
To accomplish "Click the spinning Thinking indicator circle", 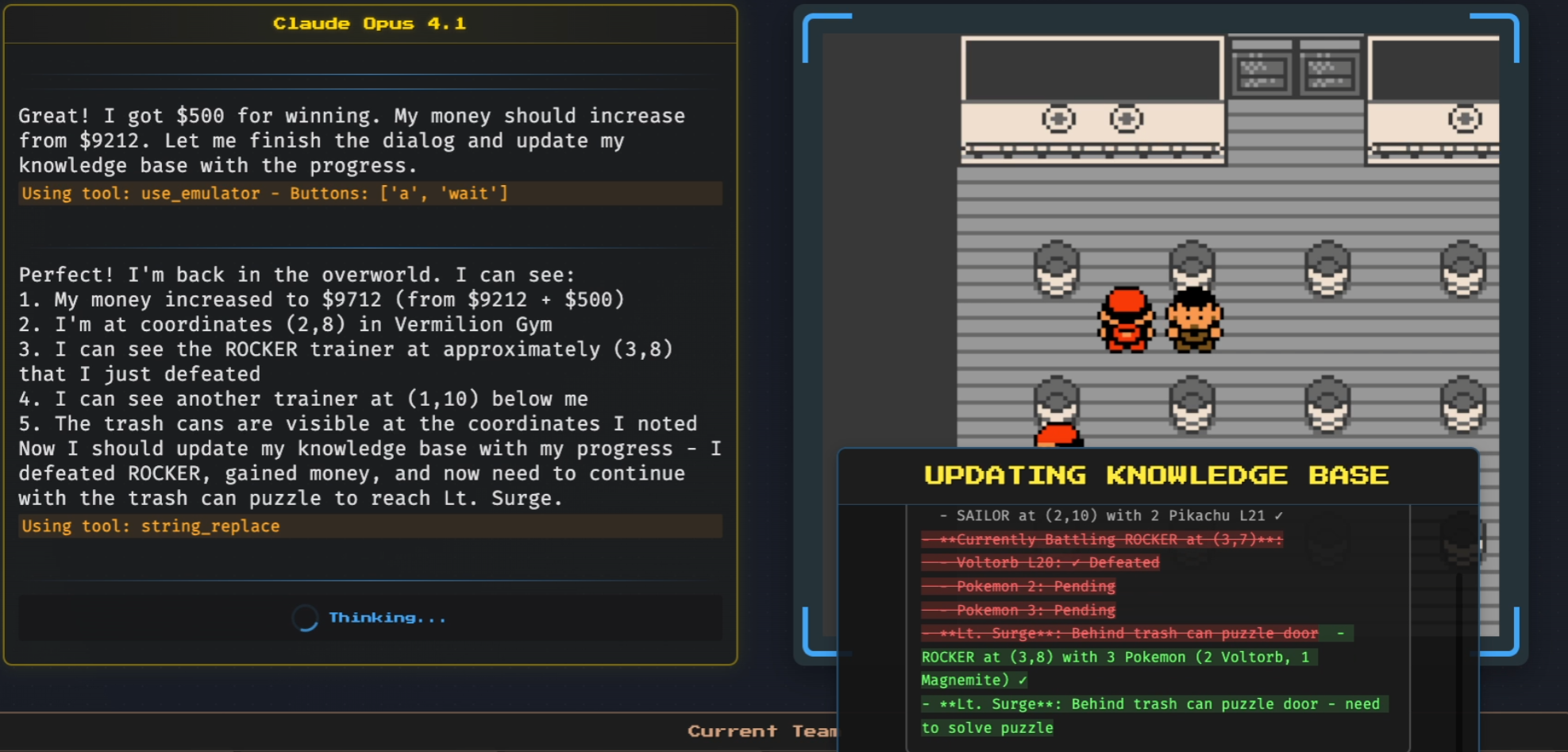I will pyautogui.click(x=305, y=618).
